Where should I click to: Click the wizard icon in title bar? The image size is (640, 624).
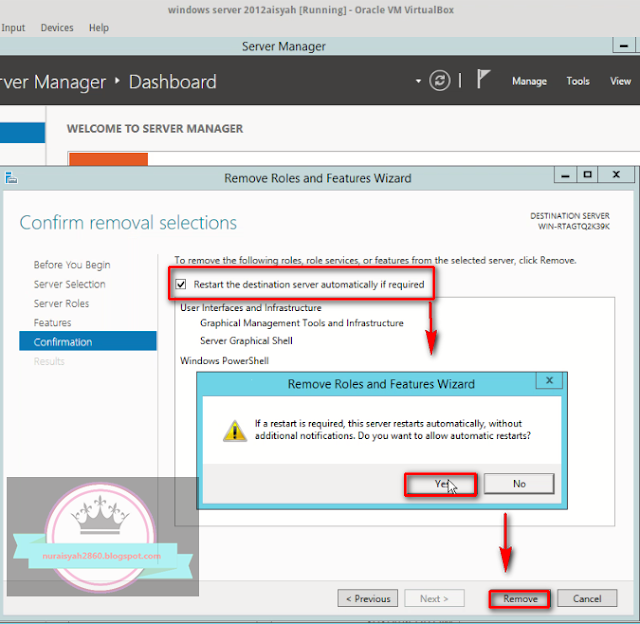point(11,178)
